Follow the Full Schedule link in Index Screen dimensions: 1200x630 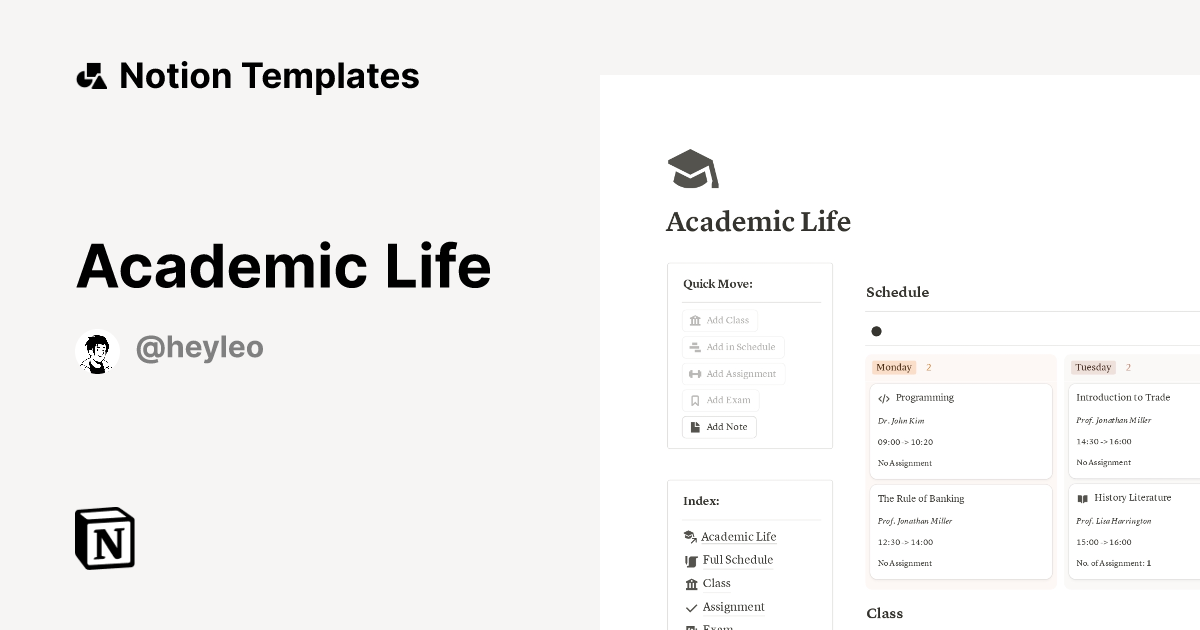tap(737, 560)
